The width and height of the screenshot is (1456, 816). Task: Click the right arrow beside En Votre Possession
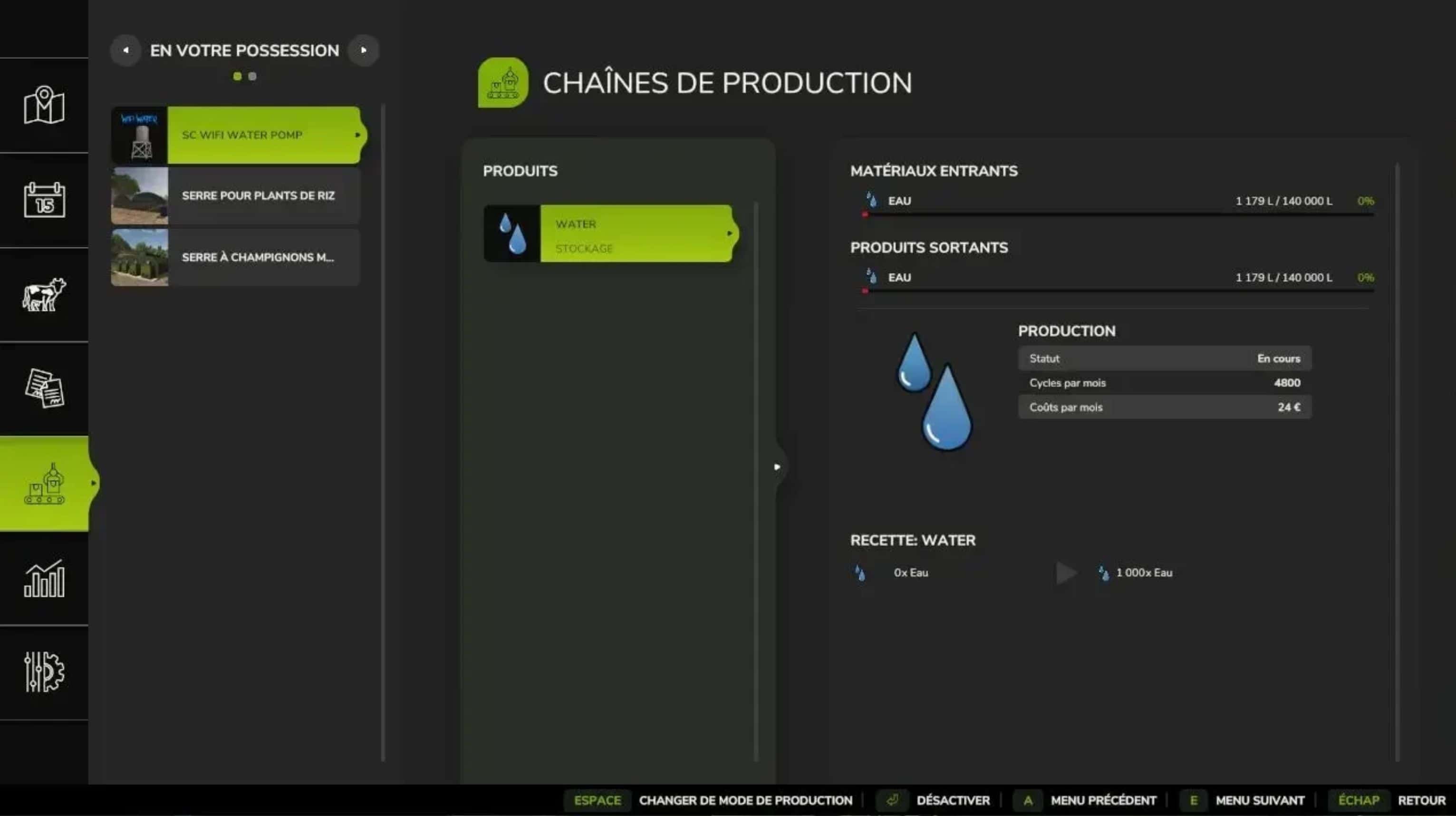coord(364,50)
